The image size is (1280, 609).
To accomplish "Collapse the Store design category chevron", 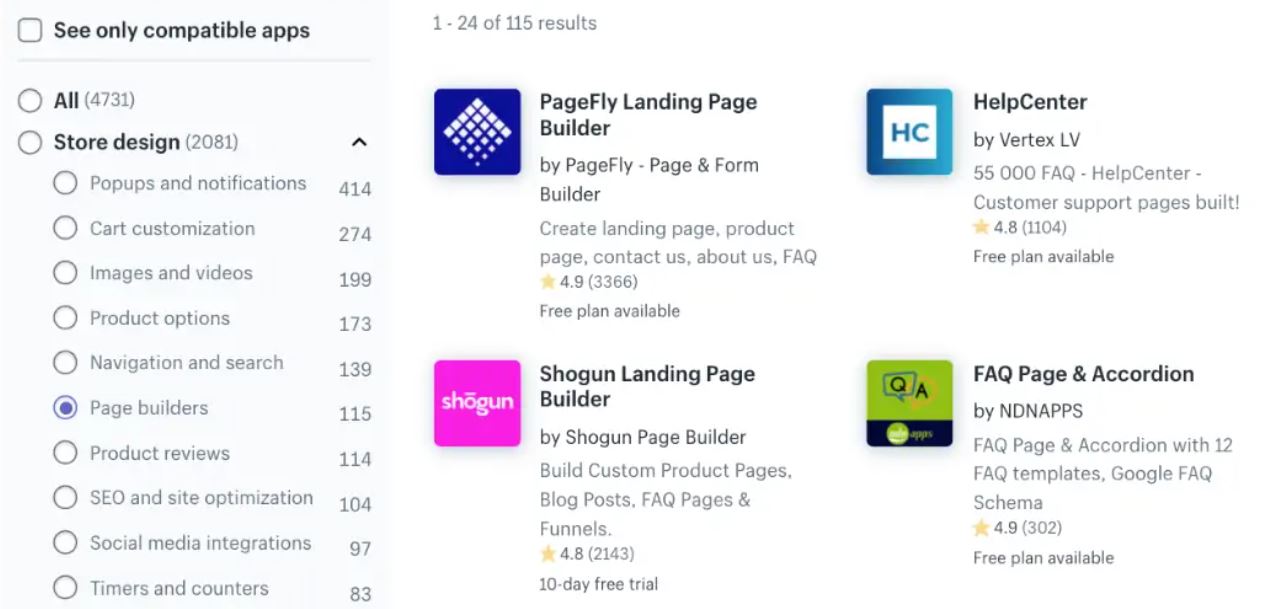I will click(359, 142).
